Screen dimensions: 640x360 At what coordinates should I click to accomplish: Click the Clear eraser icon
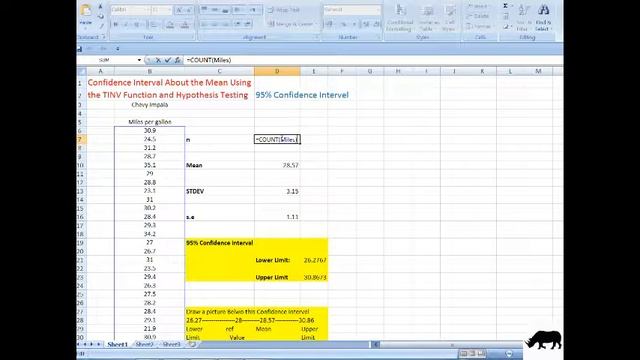[507, 27]
